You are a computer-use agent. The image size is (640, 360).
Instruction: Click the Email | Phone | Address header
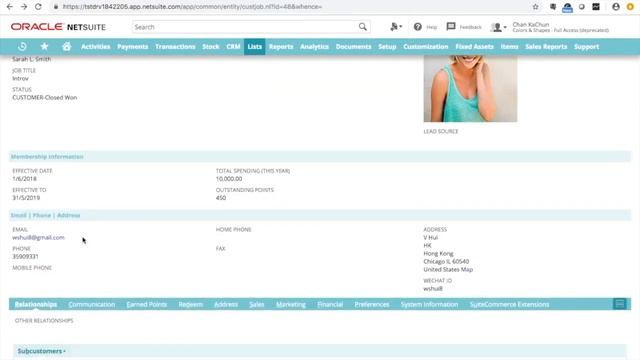(x=45, y=215)
